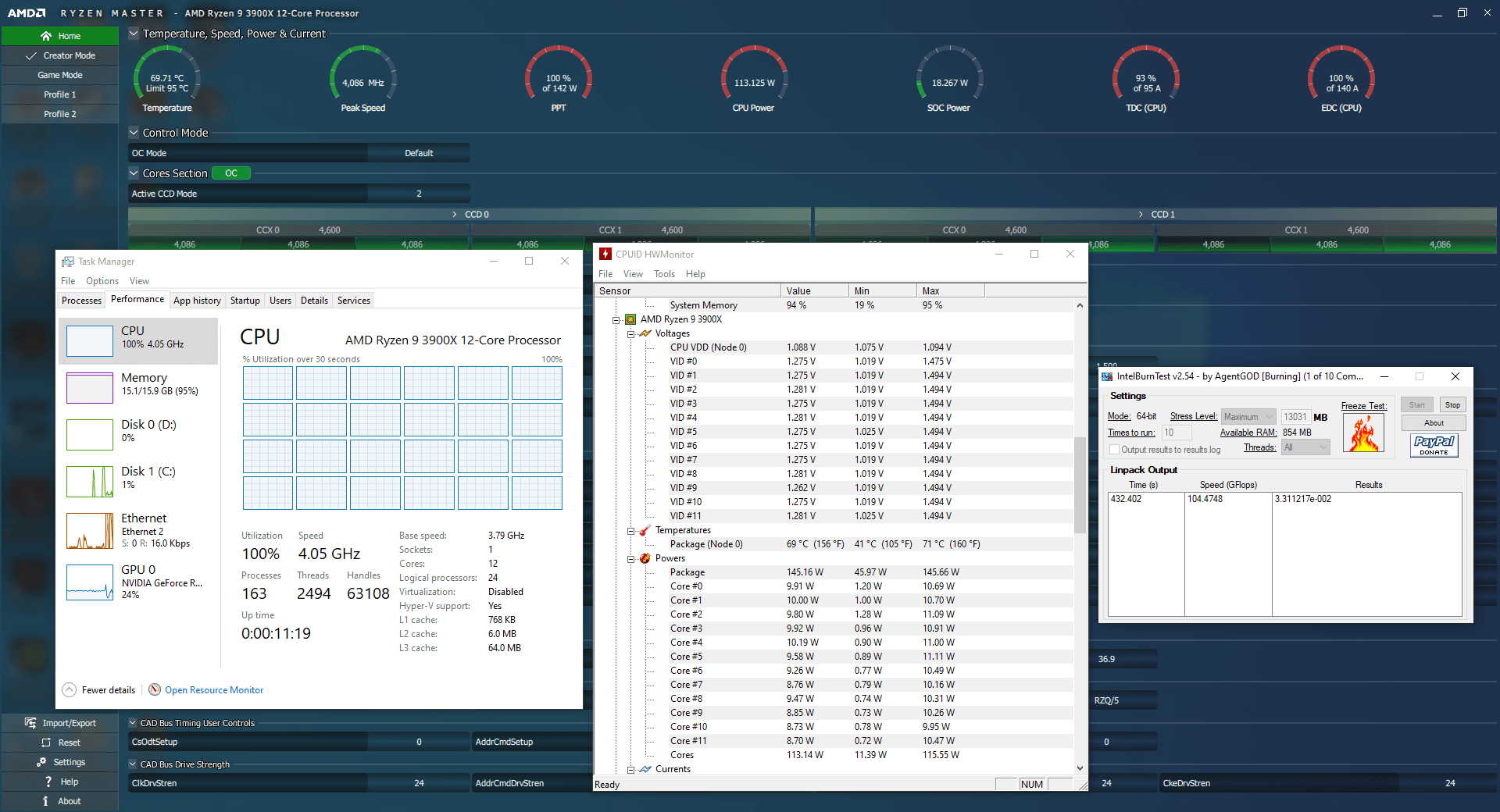Select the Memory graph in Task Manager
The height and width of the screenshot is (812, 1500).
(x=90, y=388)
